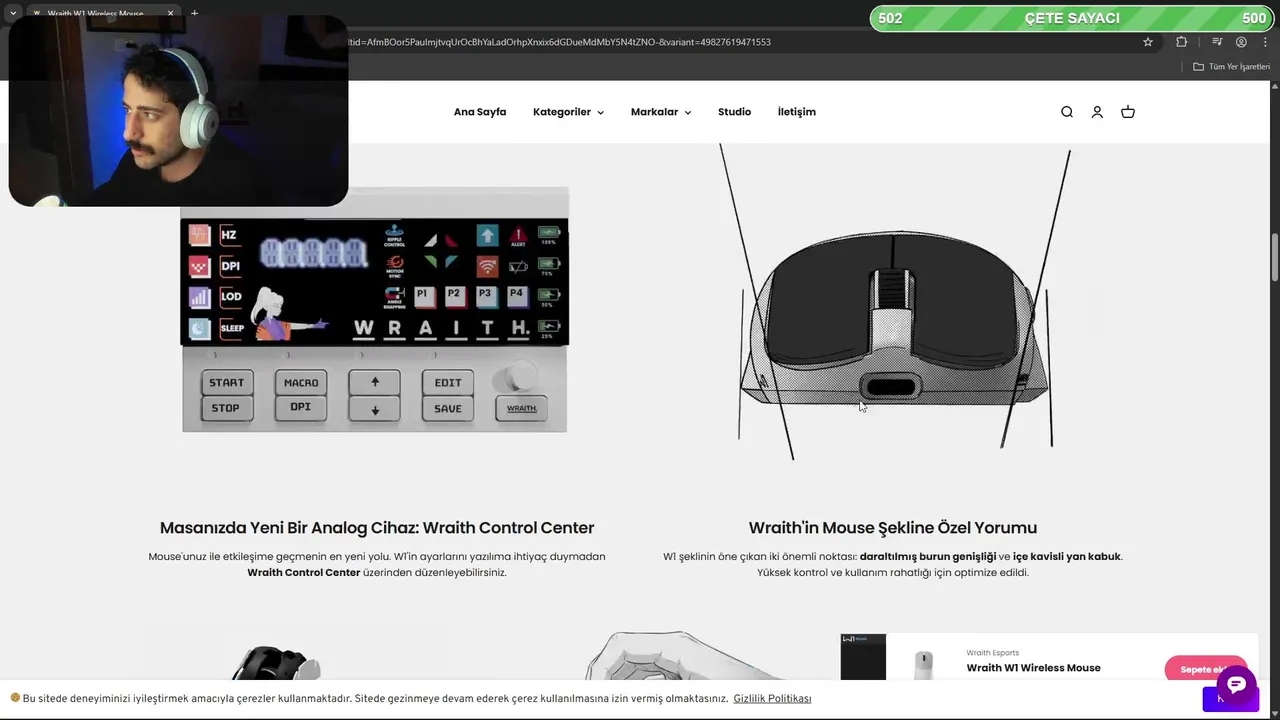1280x720 pixels.
Task: Open the Studio page
Action: tap(734, 112)
